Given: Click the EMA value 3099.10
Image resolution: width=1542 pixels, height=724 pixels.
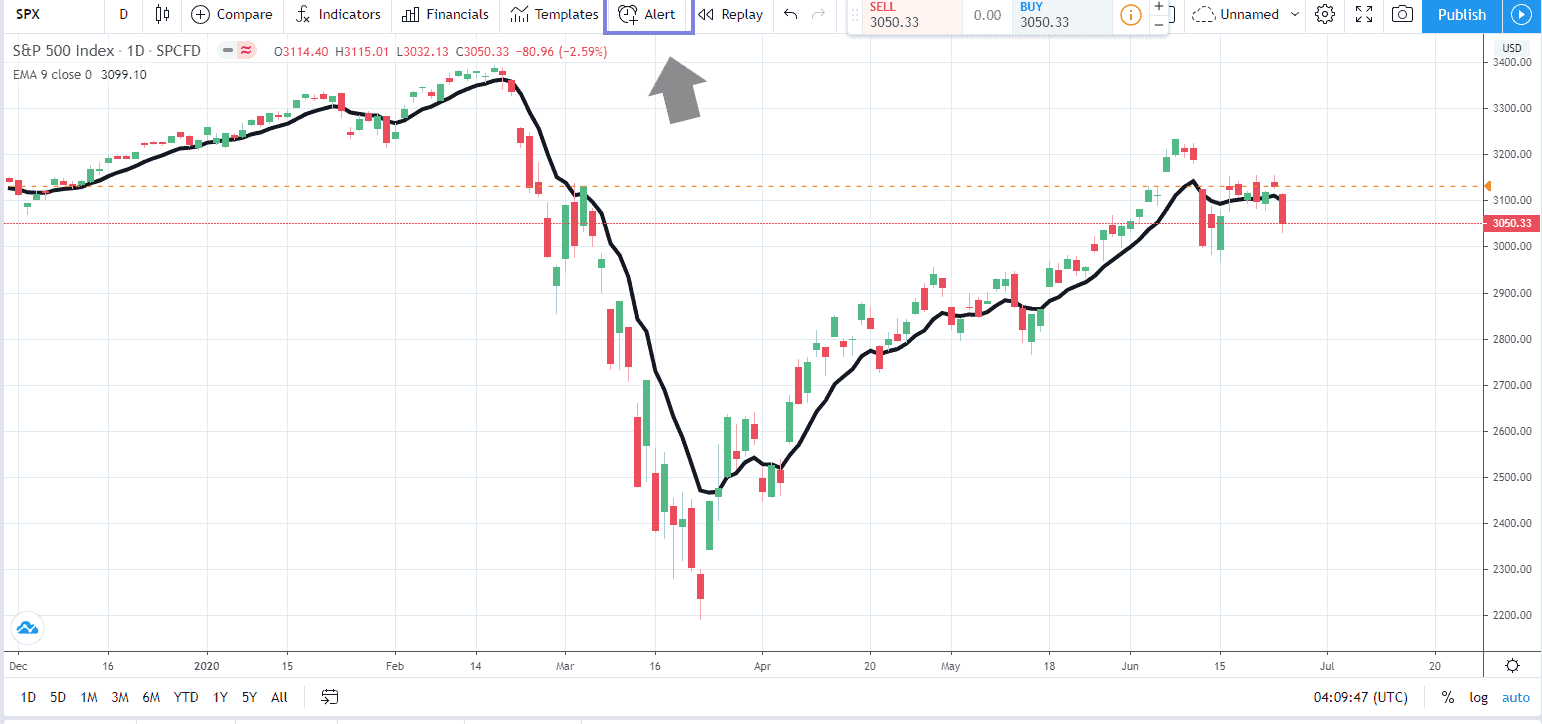Looking at the screenshot, I should 125,74.
